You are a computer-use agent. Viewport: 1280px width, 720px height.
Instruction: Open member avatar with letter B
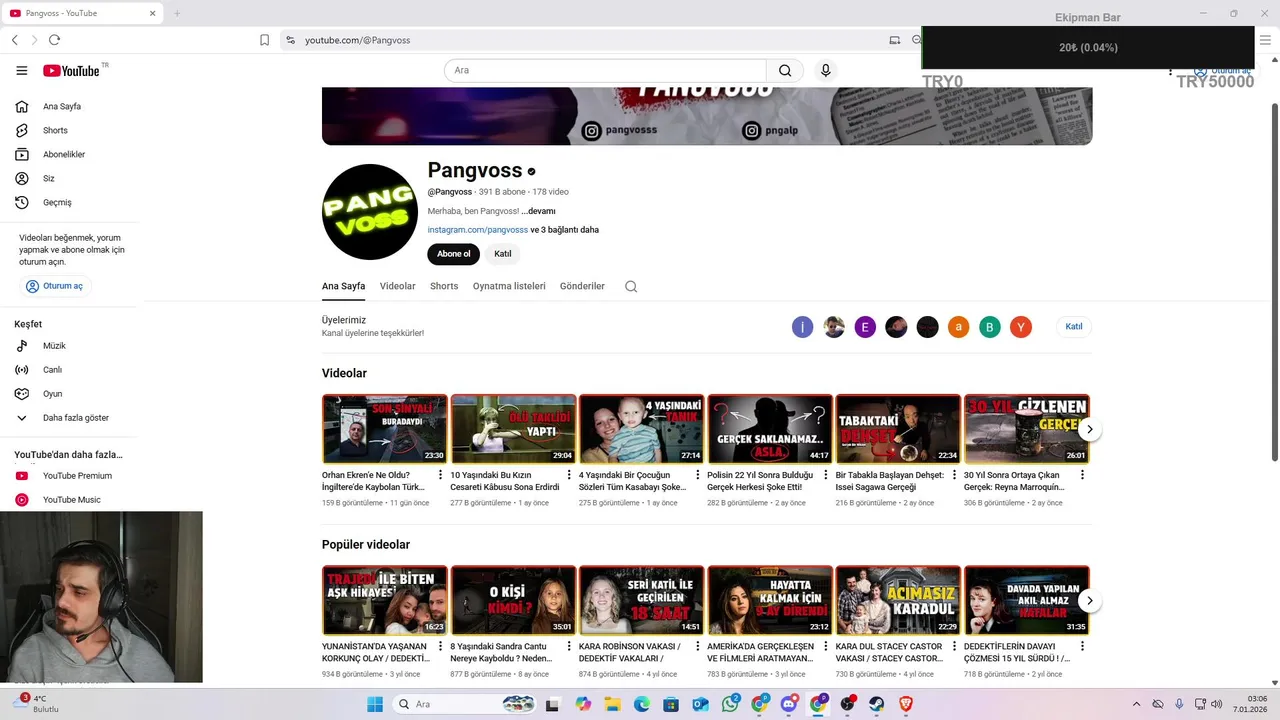coord(989,327)
